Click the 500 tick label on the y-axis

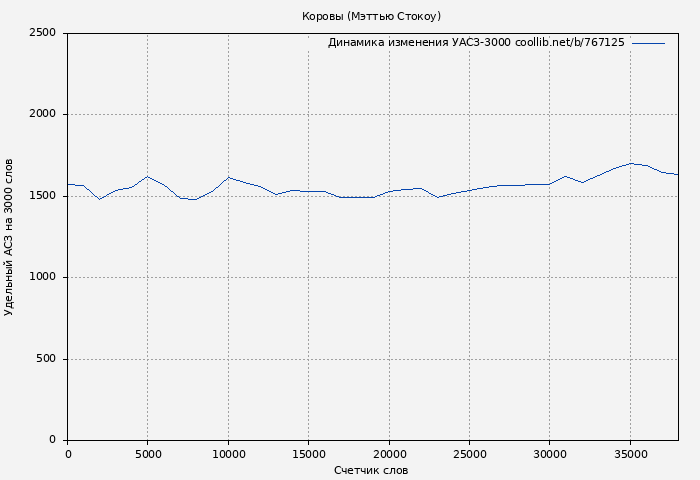coord(45,359)
